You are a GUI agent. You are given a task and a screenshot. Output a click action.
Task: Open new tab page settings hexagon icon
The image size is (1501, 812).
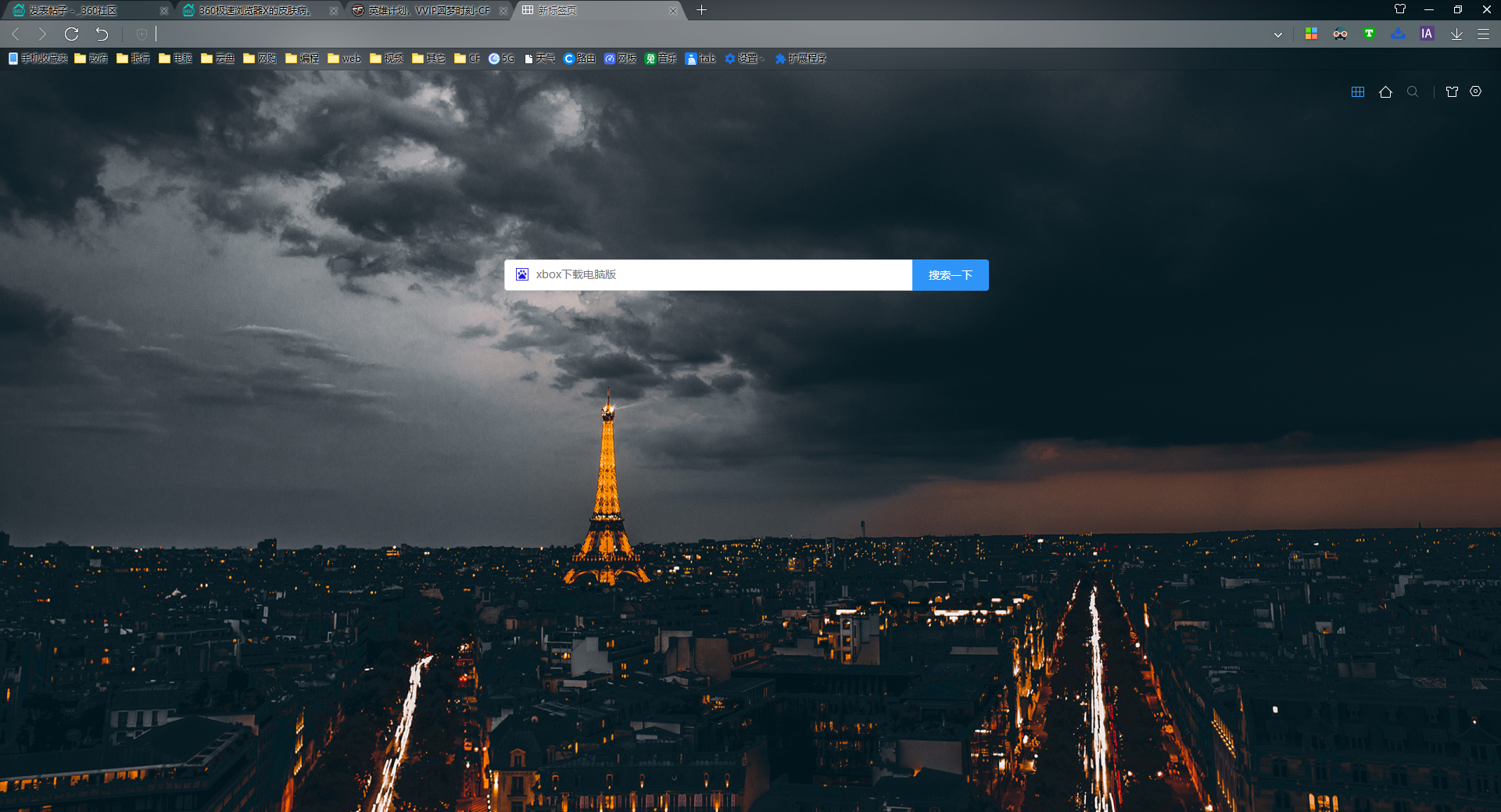[1476, 91]
